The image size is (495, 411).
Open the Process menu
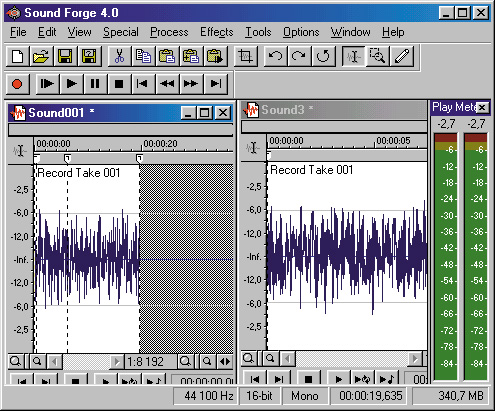169,32
